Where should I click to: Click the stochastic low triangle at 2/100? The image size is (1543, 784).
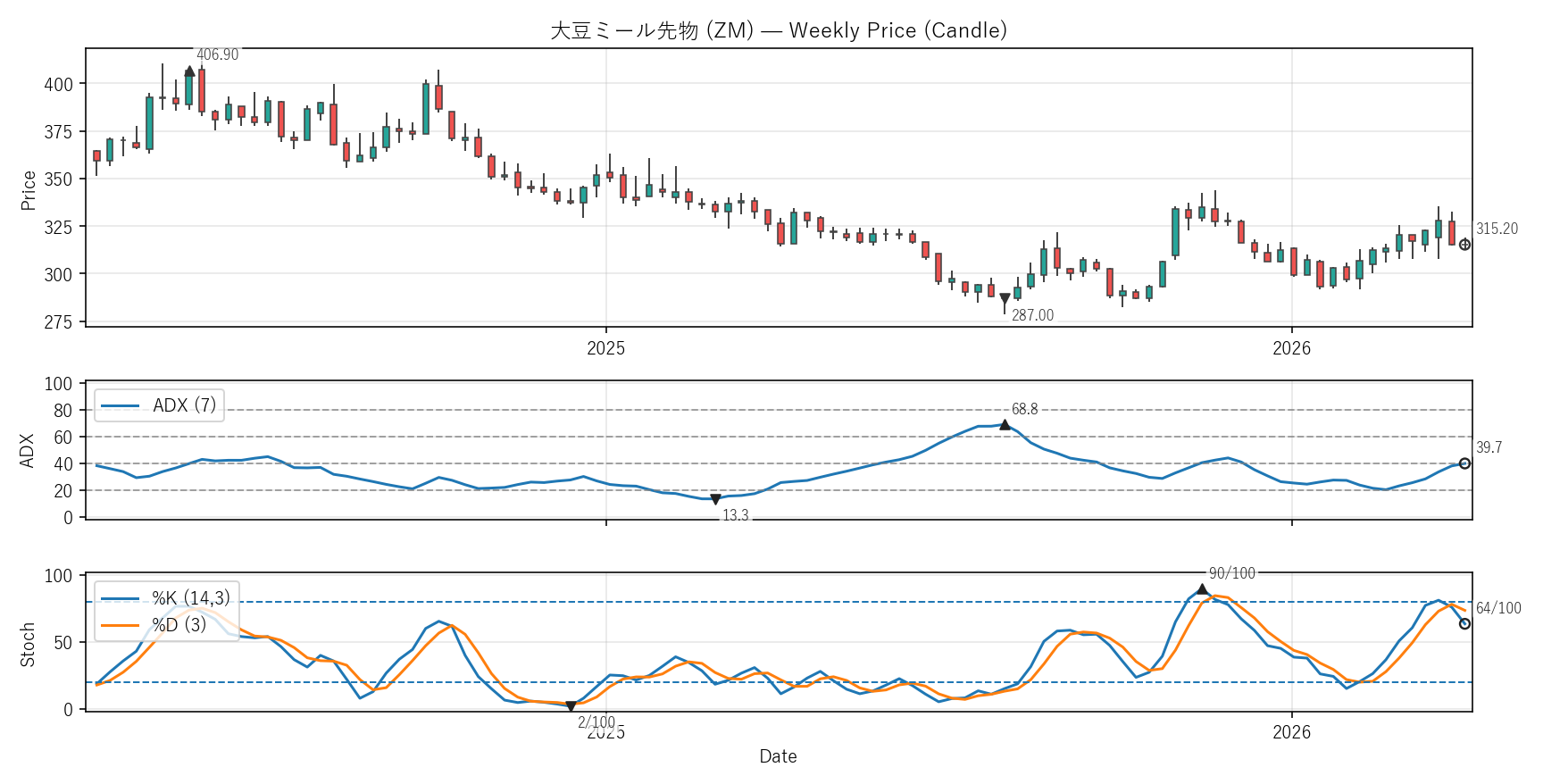click(571, 706)
